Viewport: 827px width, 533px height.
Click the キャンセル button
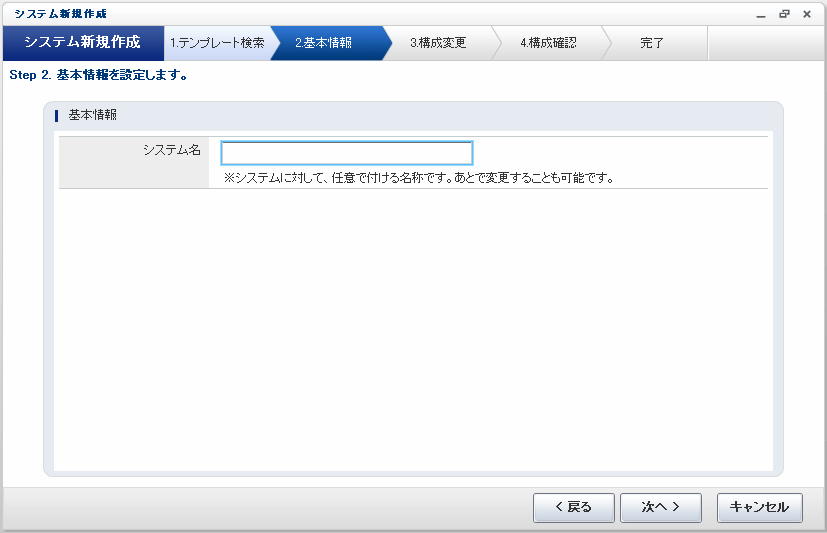759,507
